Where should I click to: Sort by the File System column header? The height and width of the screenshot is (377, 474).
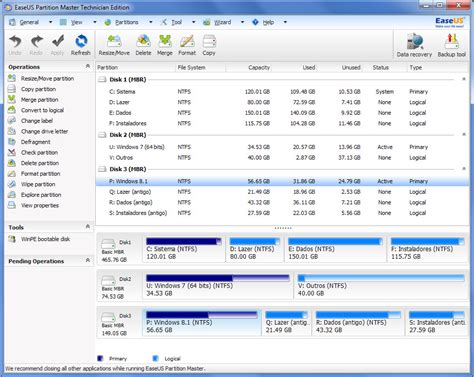(201, 67)
